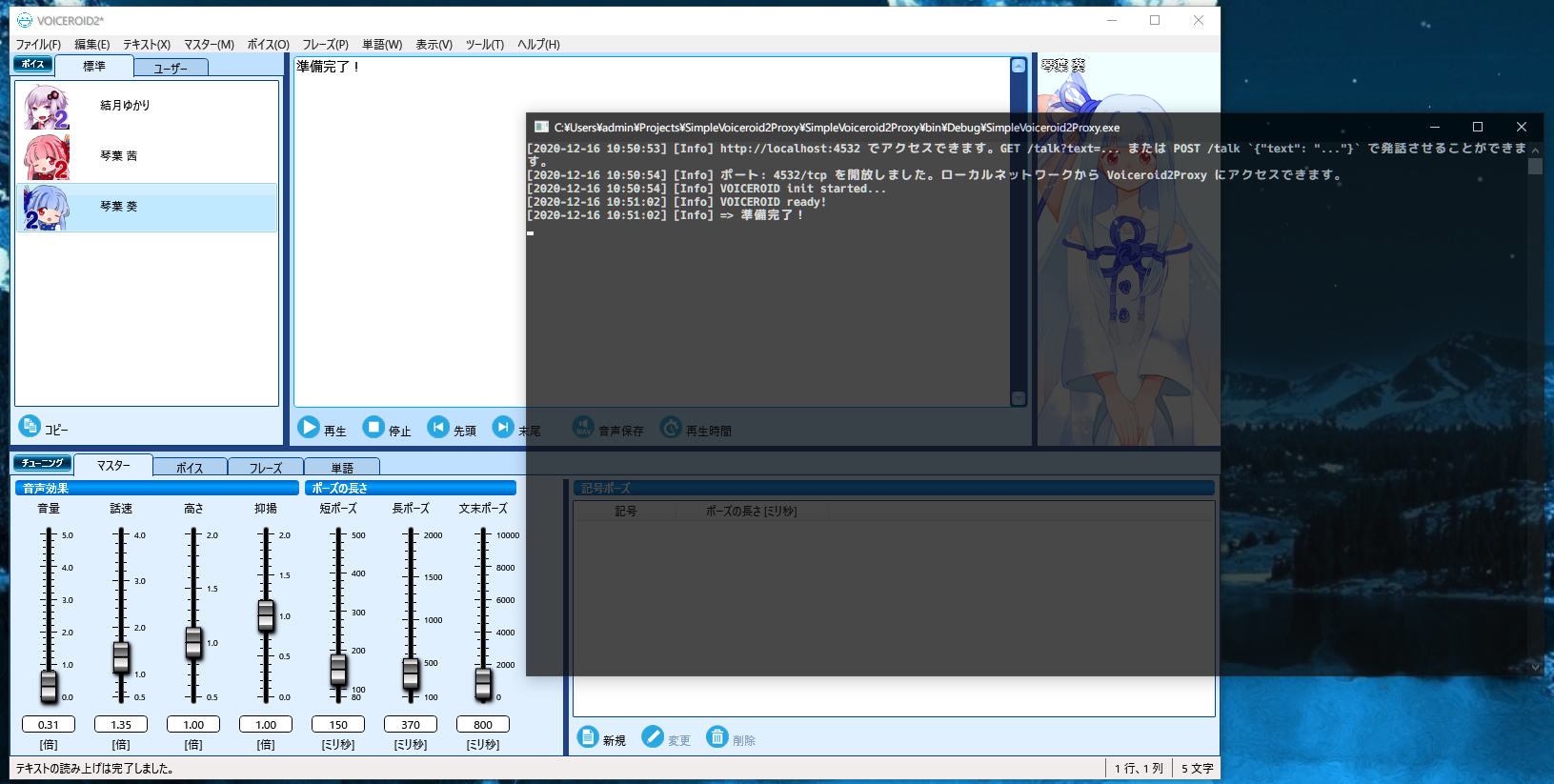Image resolution: width=1554 pixels, height=784 pixels.
Task: Select the フレーズ tuning tab
Action: (x=266, y=467)
